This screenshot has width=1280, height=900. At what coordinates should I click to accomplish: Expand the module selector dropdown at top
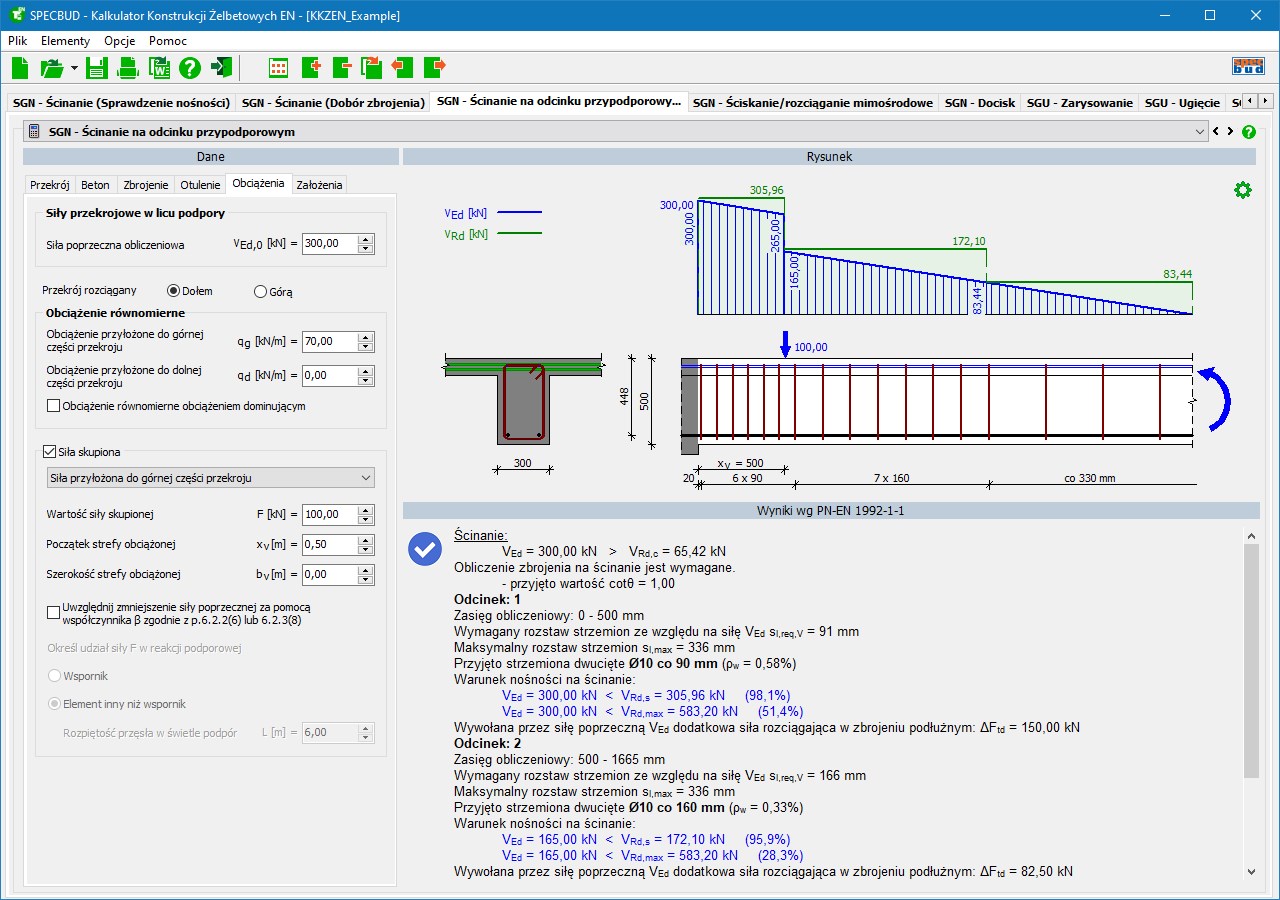(1200, 131)
